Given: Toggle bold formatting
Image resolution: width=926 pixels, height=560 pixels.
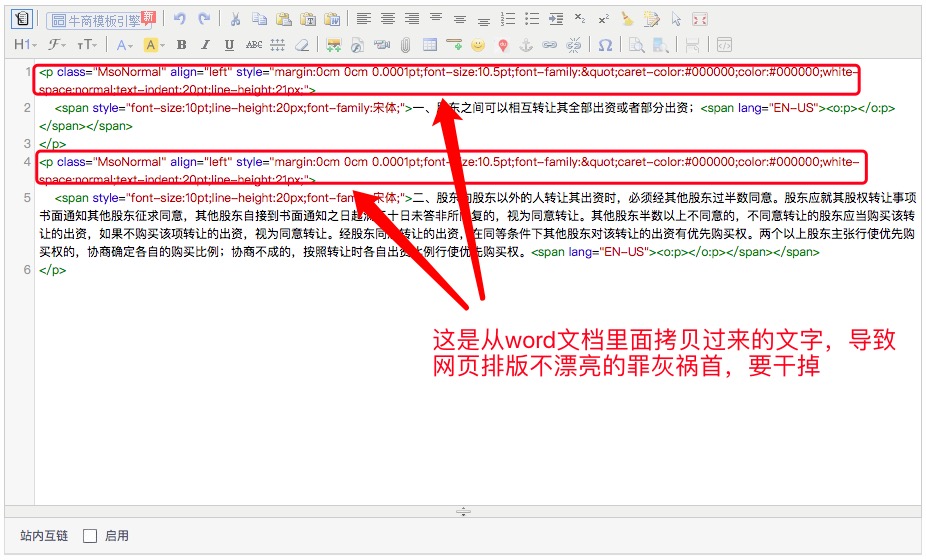Looking at the screenshot, I should (181, 45).
